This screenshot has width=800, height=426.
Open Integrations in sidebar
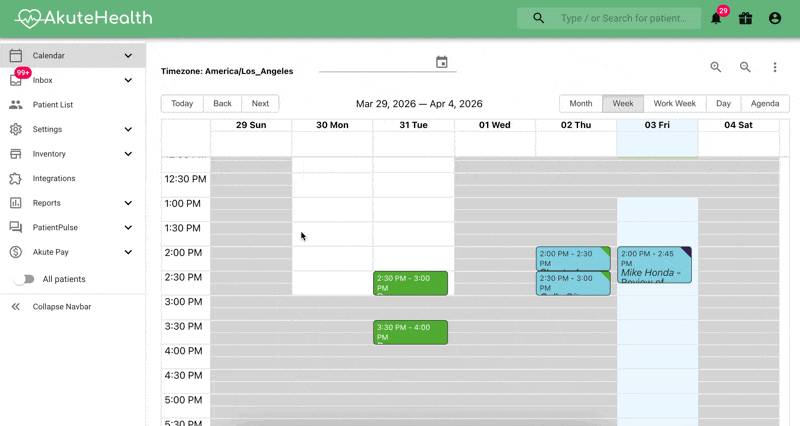(x=72, y=178)
